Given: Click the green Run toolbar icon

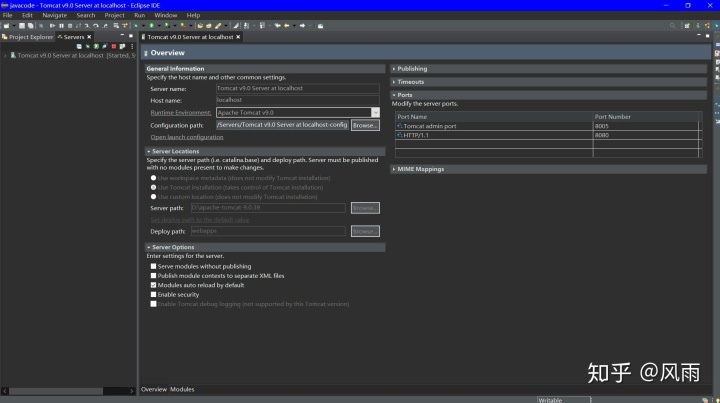Looking at the screenshot, I should pyautogui.click(x=152, y=26).
